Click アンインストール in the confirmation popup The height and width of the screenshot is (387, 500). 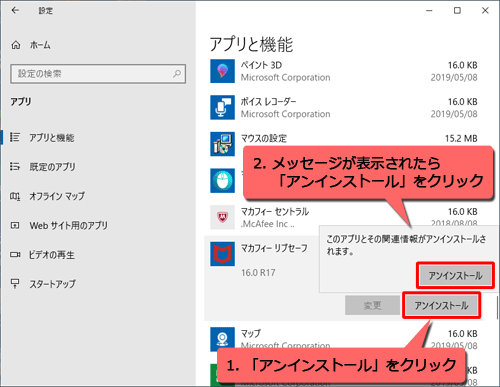click(x=455, y=276)
